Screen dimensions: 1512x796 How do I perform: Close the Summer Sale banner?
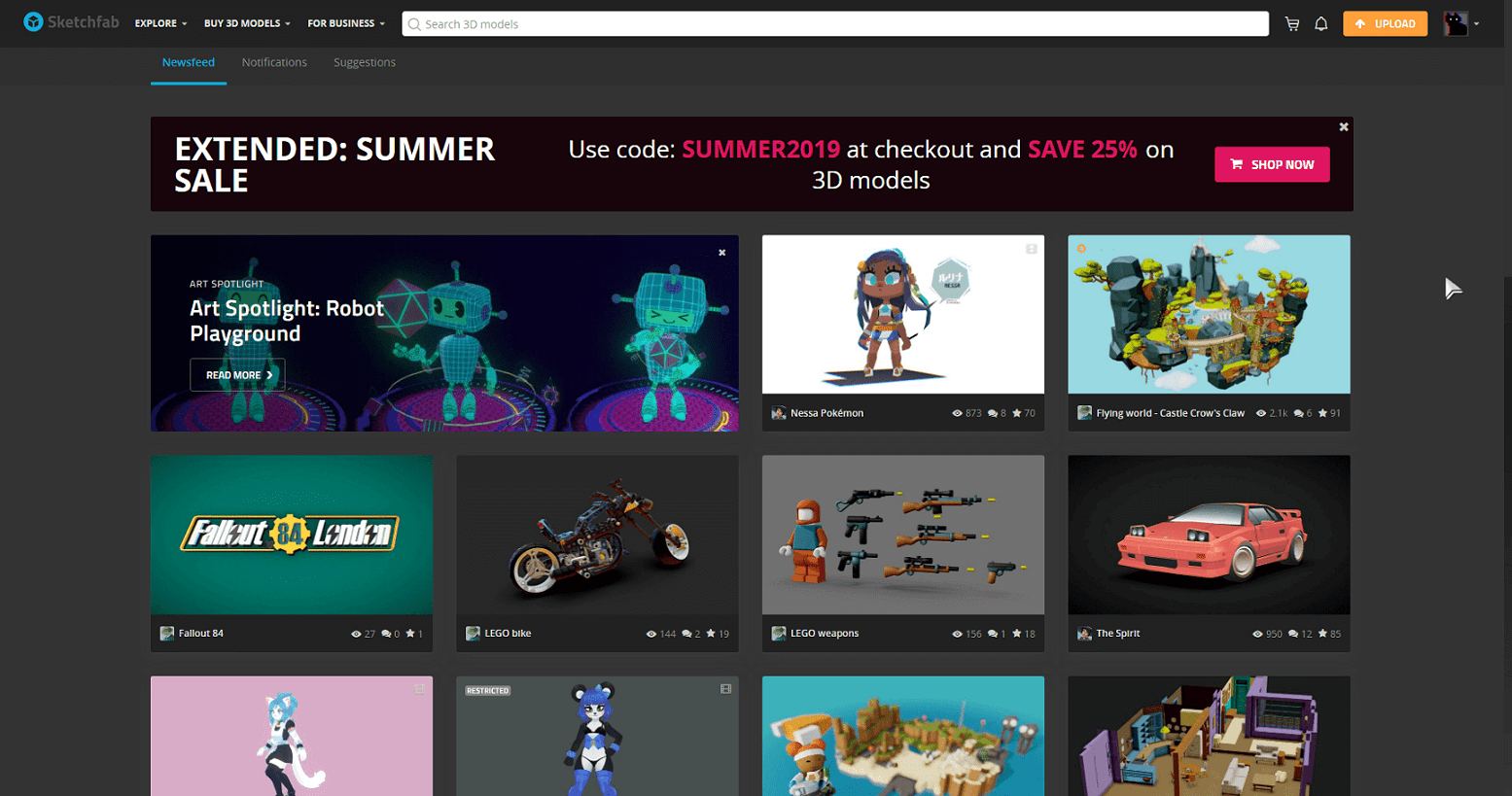tap(1344, 127)
